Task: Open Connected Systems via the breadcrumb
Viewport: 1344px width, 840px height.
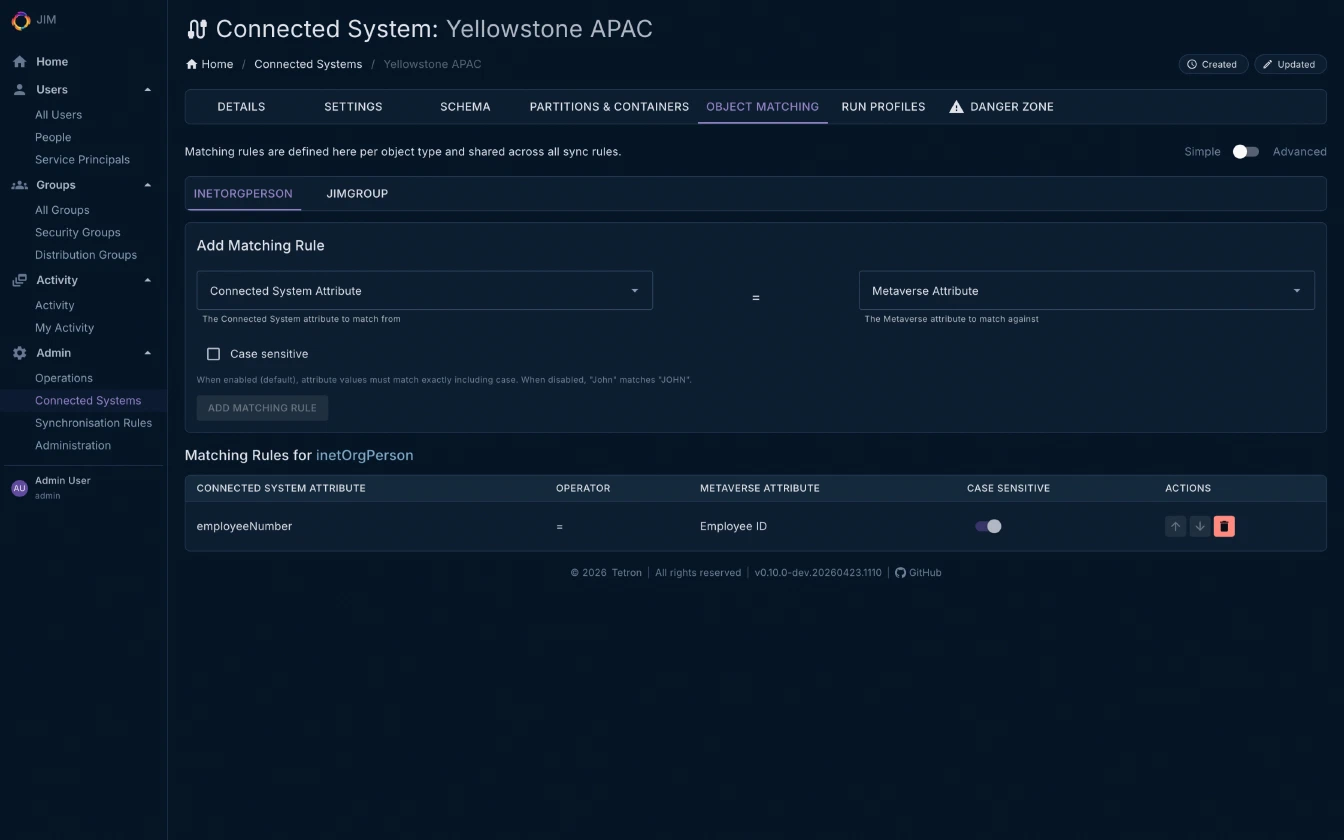Action: 308,63
